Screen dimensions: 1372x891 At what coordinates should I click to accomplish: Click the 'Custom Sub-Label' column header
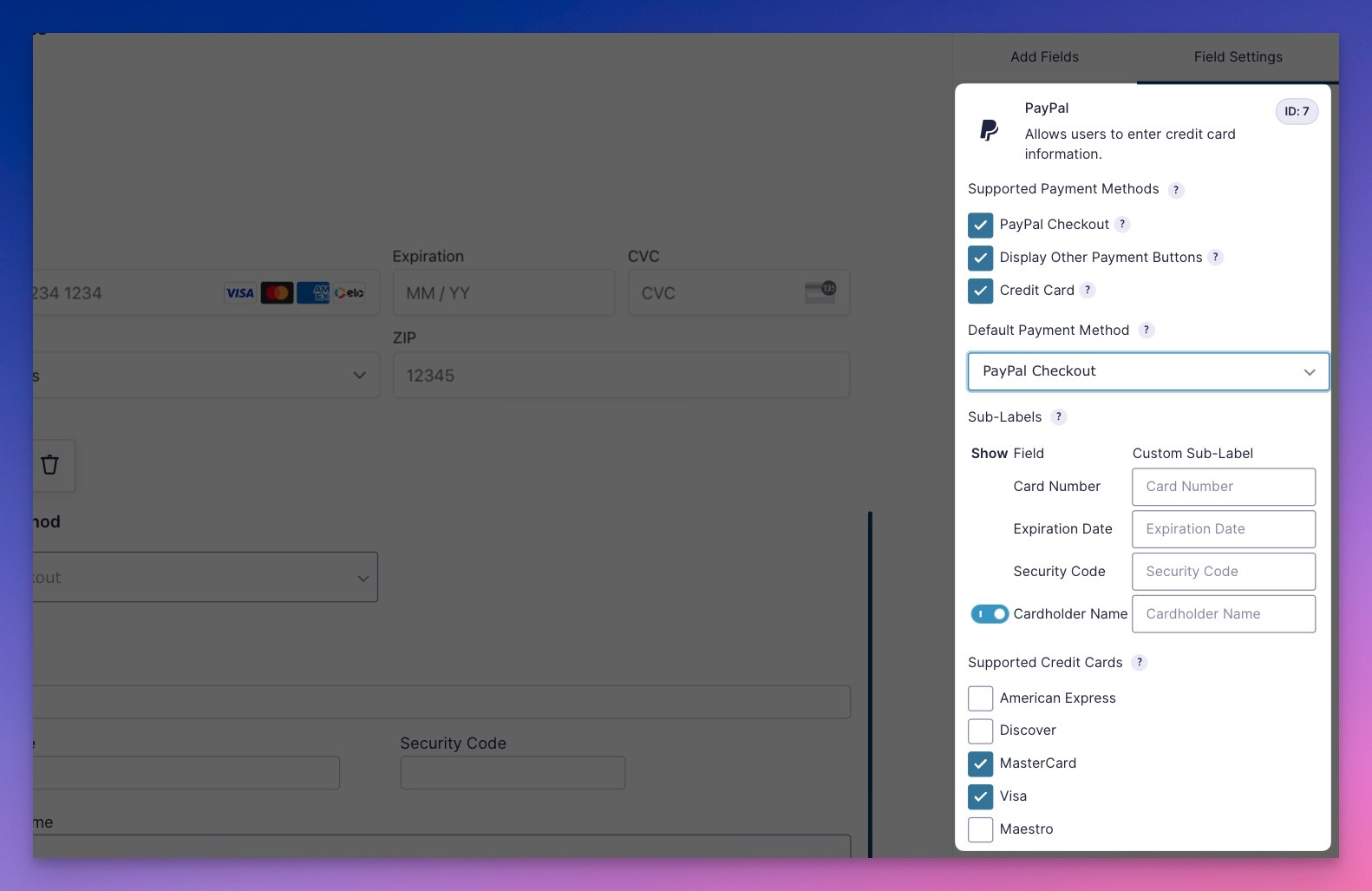coord(1192,453)
